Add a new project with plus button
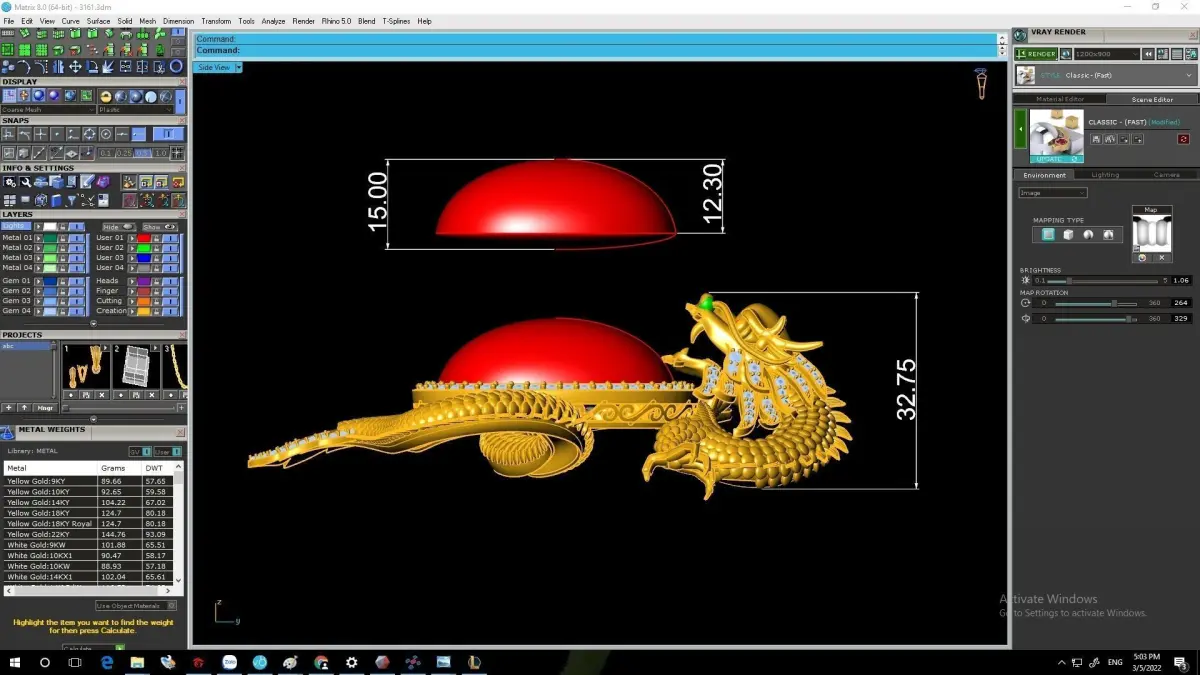This screenshot has height=675, width=1200. click(x=9, y=408)
